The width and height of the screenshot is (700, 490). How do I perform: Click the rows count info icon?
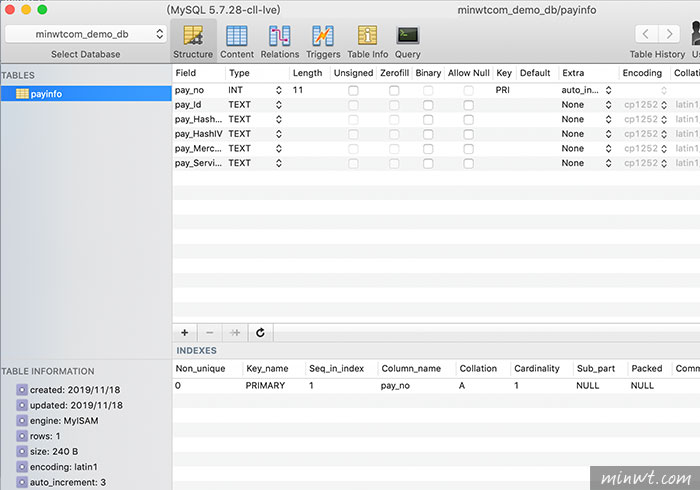point(22,436)
